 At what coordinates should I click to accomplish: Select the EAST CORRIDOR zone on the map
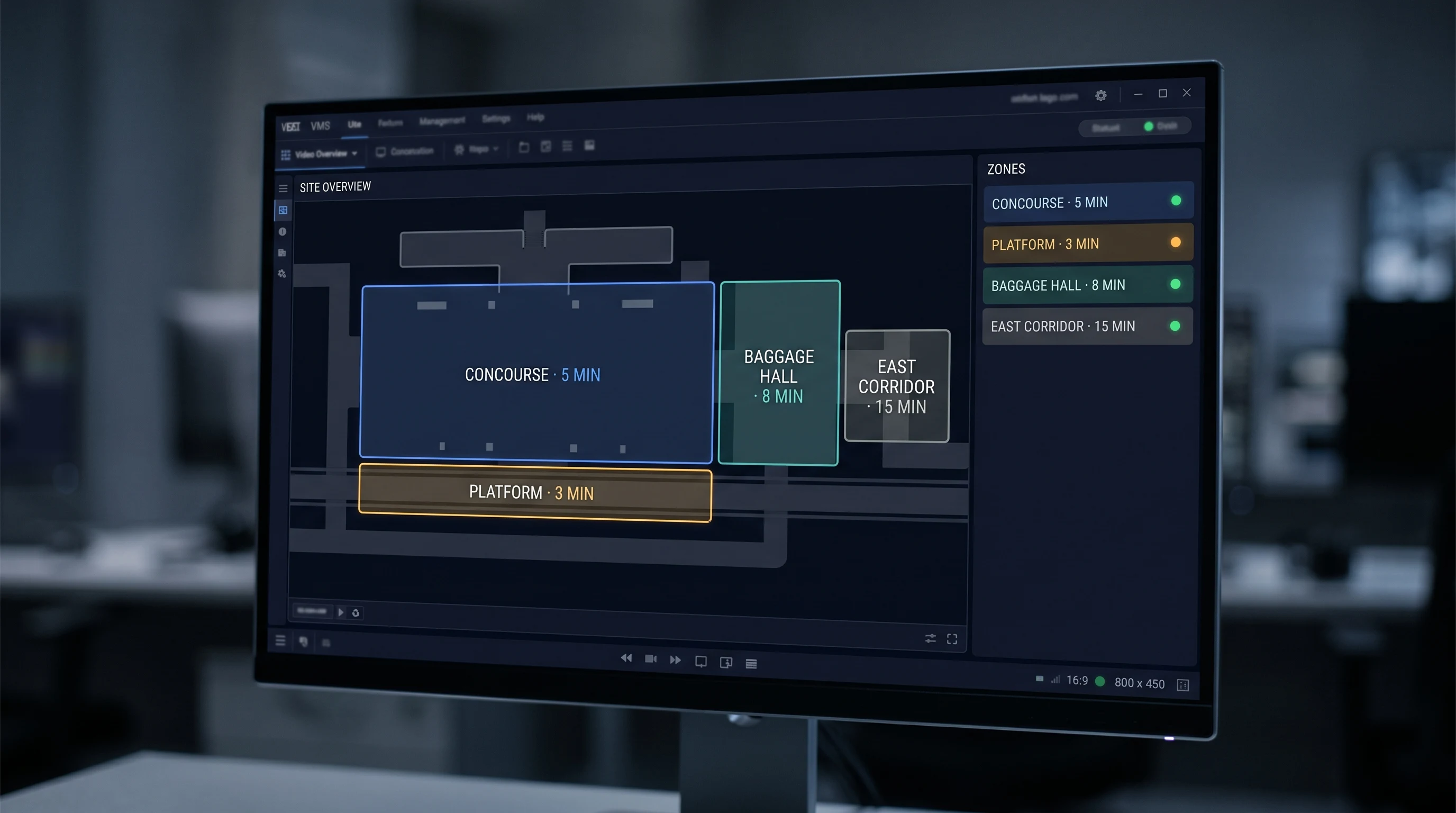pyautogui.click(x=897, y=385)
